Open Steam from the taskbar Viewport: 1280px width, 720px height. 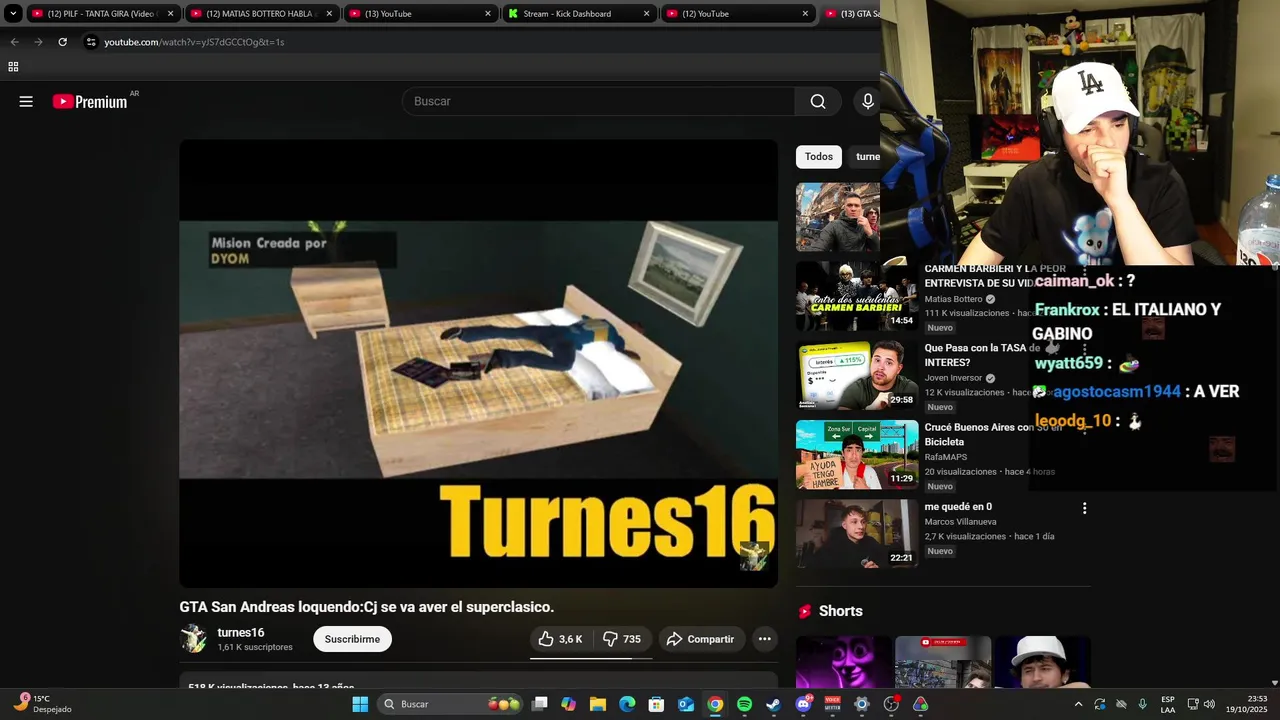[x=773, y=704]
